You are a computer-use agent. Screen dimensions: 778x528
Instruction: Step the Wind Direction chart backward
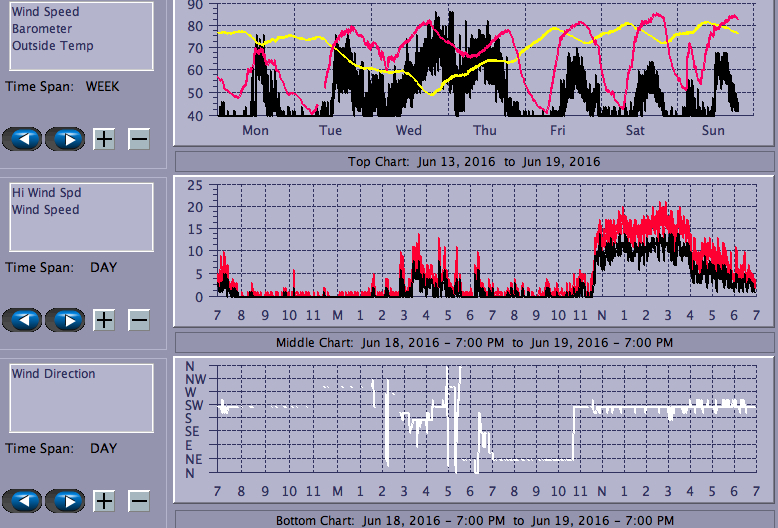(22, 501)
